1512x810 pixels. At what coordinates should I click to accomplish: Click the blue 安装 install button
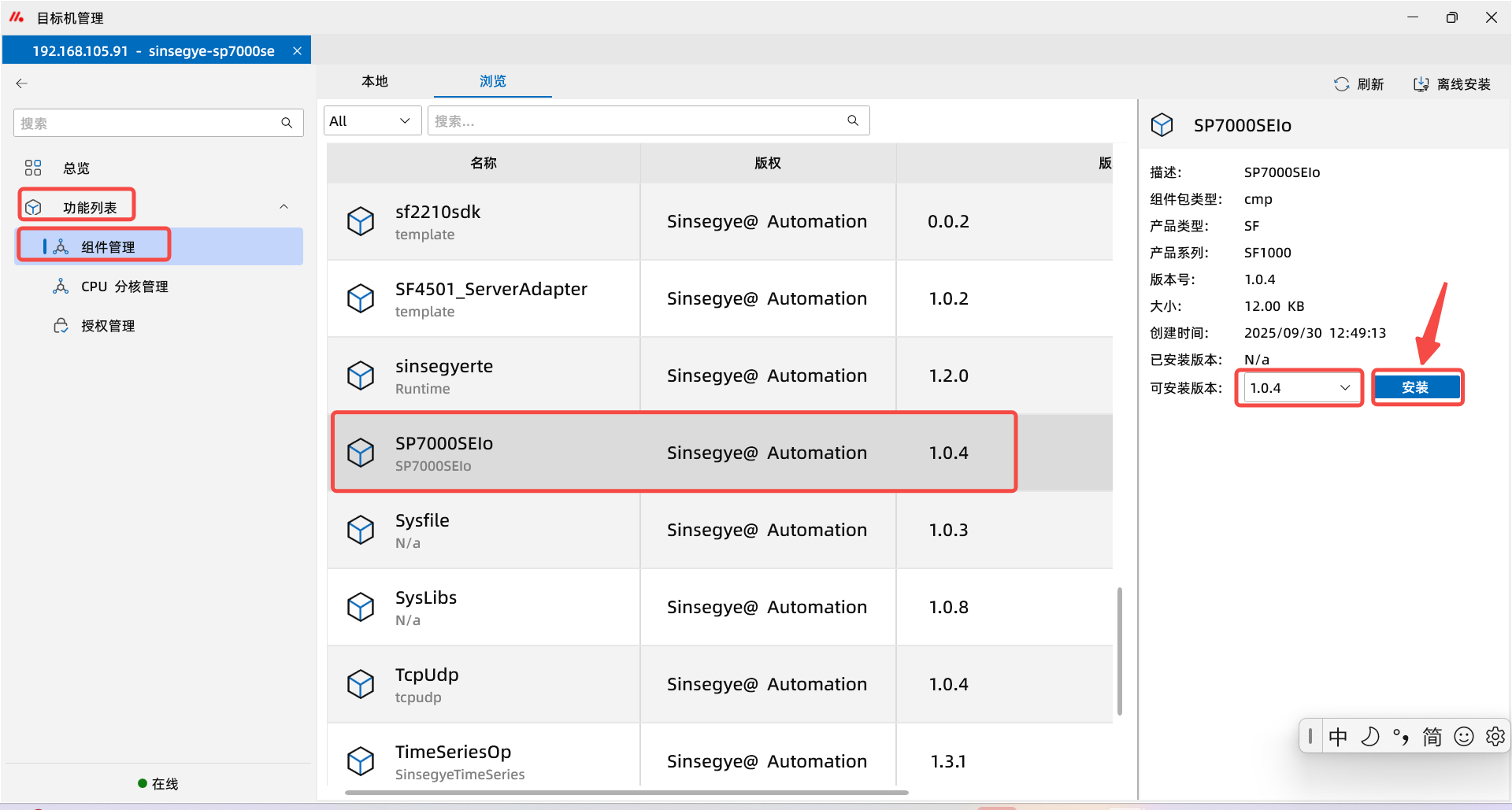(1417, 387)
